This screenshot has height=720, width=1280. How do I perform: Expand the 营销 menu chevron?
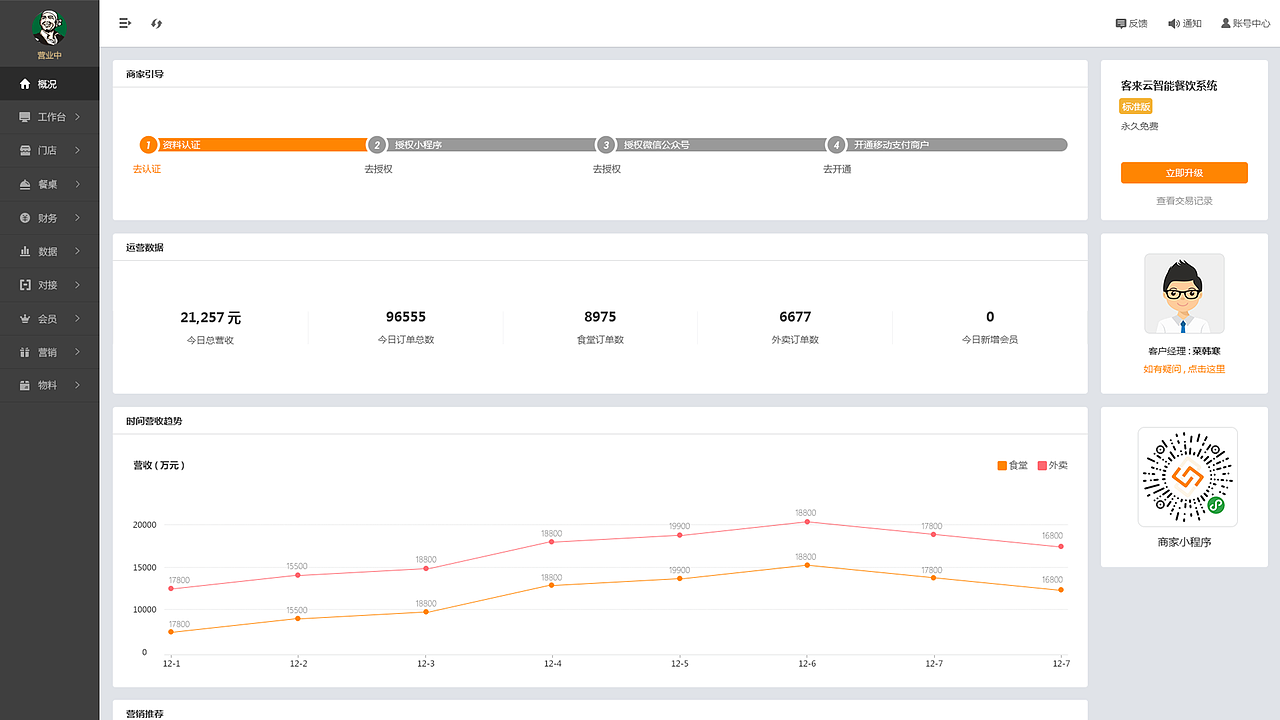tap(77, 352)
